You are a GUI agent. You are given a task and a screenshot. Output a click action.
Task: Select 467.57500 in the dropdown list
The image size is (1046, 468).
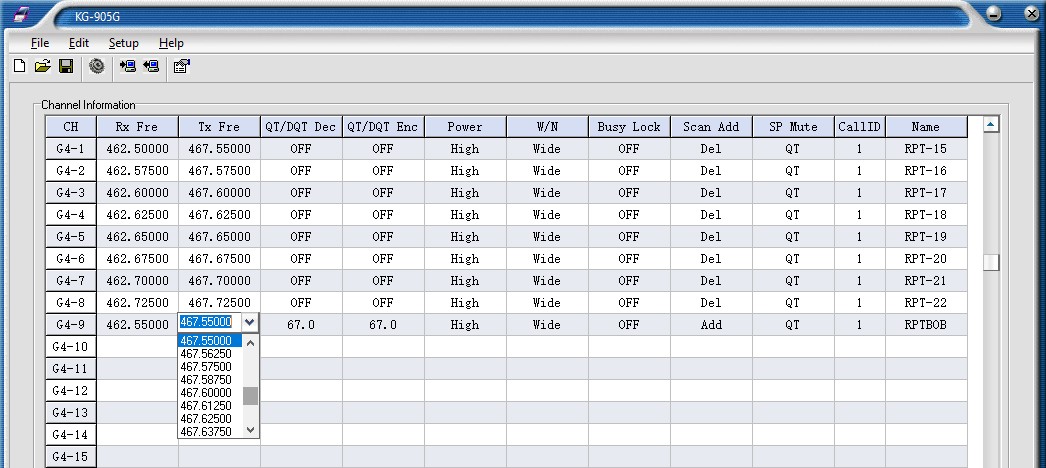tap(210, 367)
